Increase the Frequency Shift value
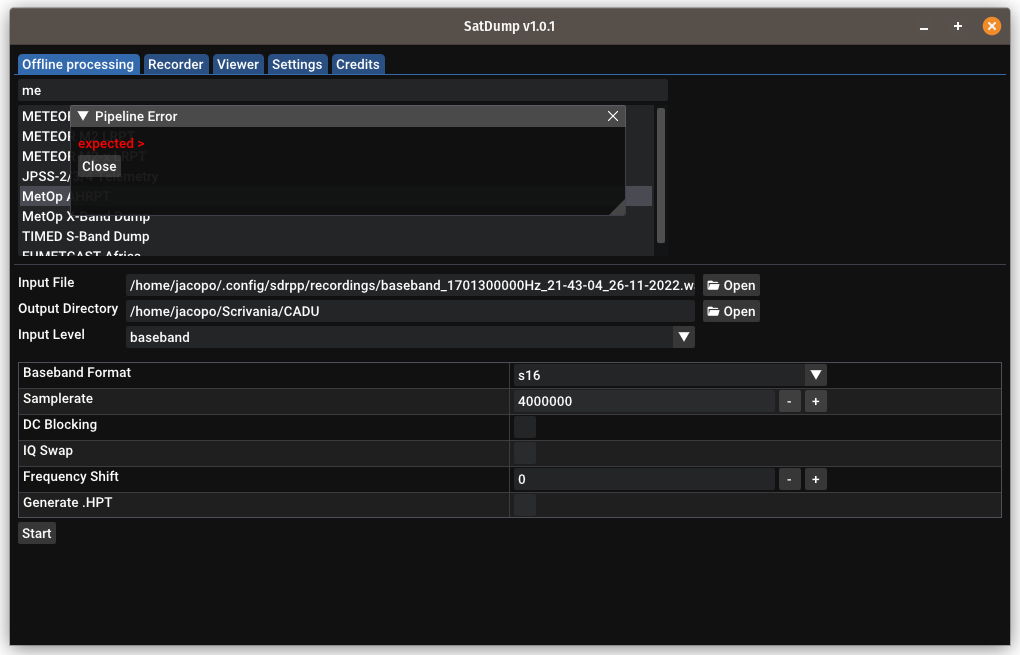Screen dimensions: 1020x655 point(815,478)
